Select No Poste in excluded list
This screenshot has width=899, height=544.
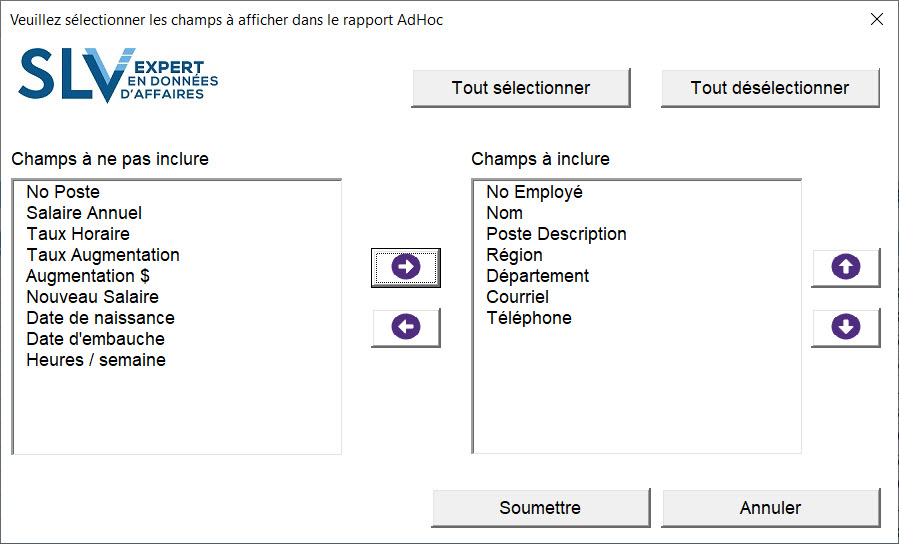[63, 192]
